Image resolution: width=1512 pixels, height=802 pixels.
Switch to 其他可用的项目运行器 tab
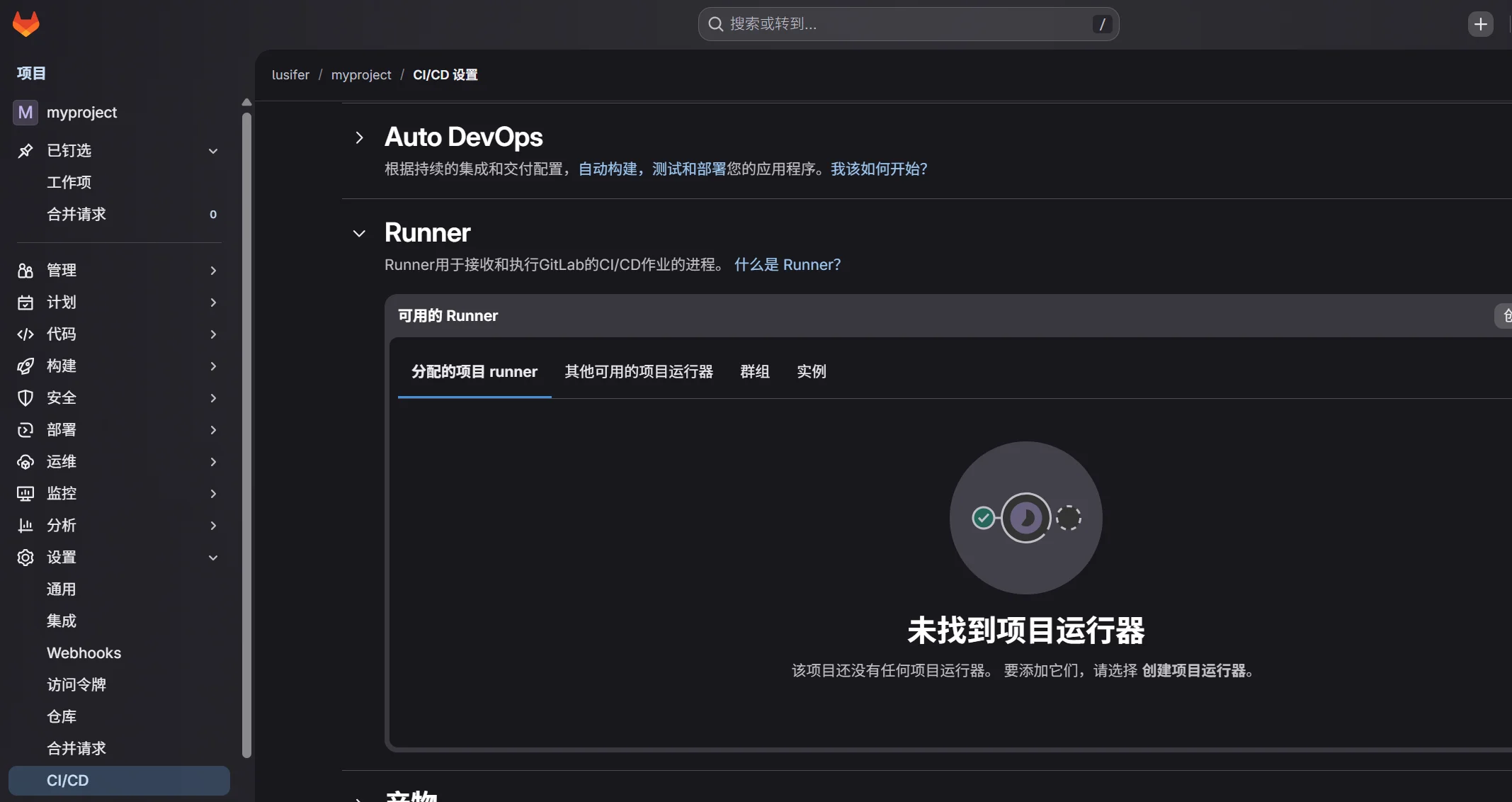[639, 372]
